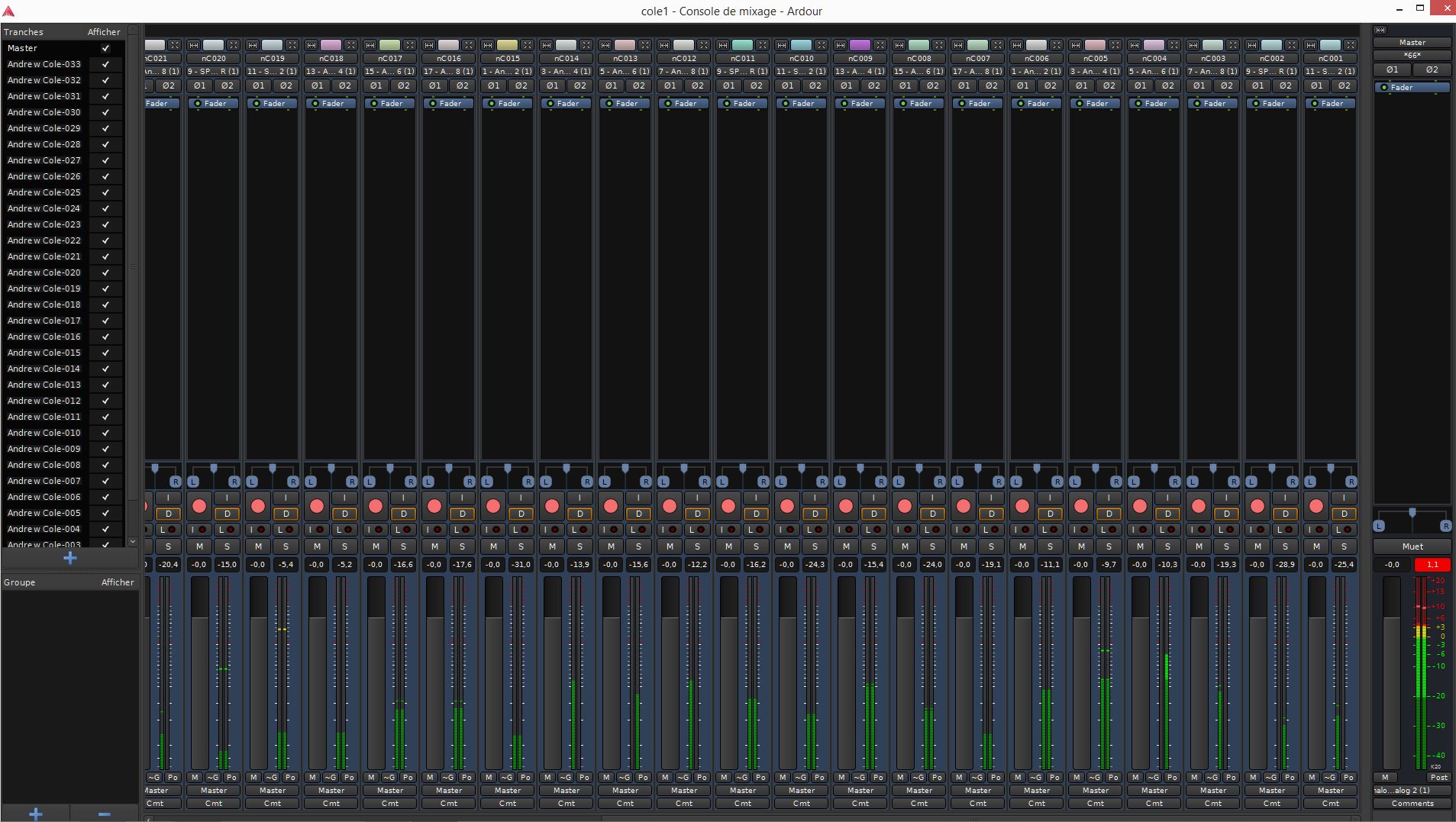1456x822 pixels.
Task: Open the Master strip 'Post' metering dropdown
Action: click(x=1438, y=778)
